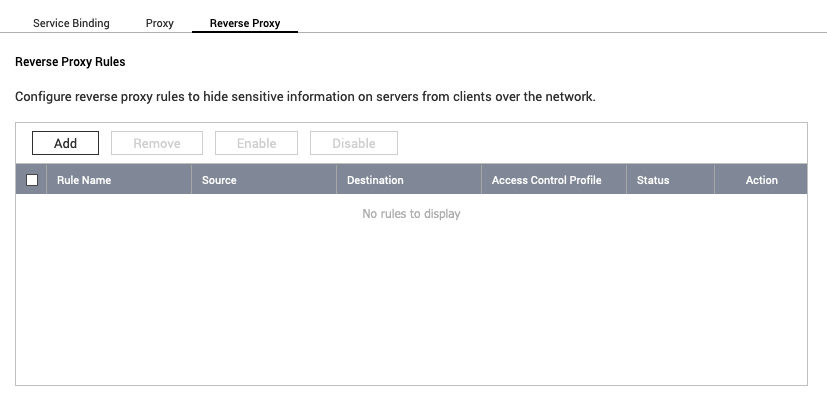Switch to the Service Binding tab

click(x=71, y=23)
